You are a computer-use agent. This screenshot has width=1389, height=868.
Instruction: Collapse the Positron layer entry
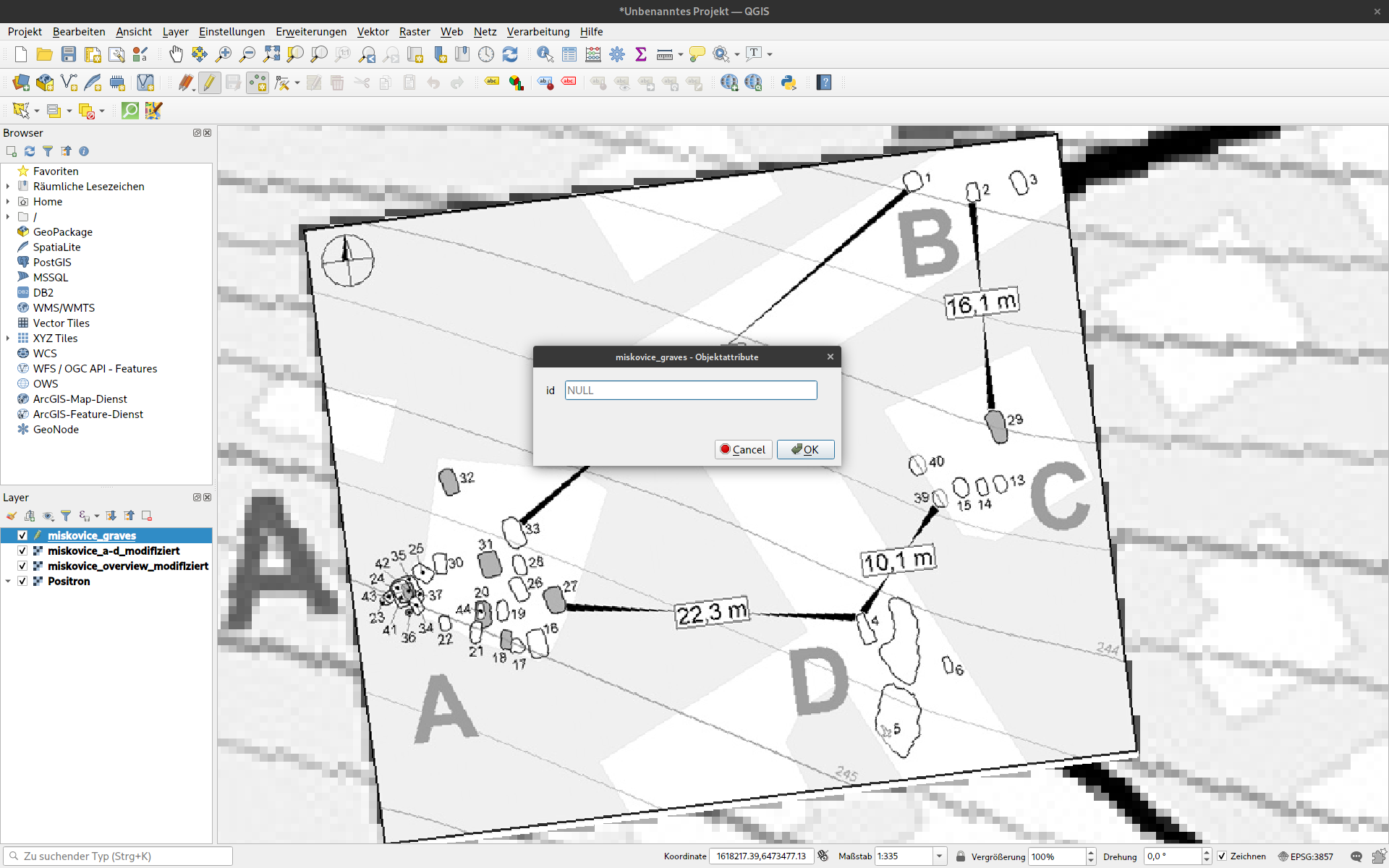pyautogui.click(x=8, y=581)
